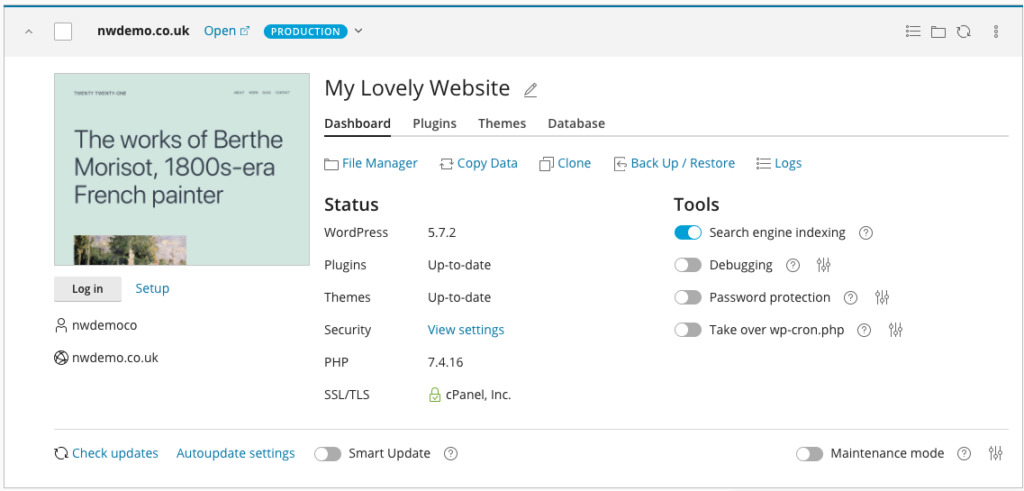Click the nwdemo.co.uk domain title

coord(144,31)
